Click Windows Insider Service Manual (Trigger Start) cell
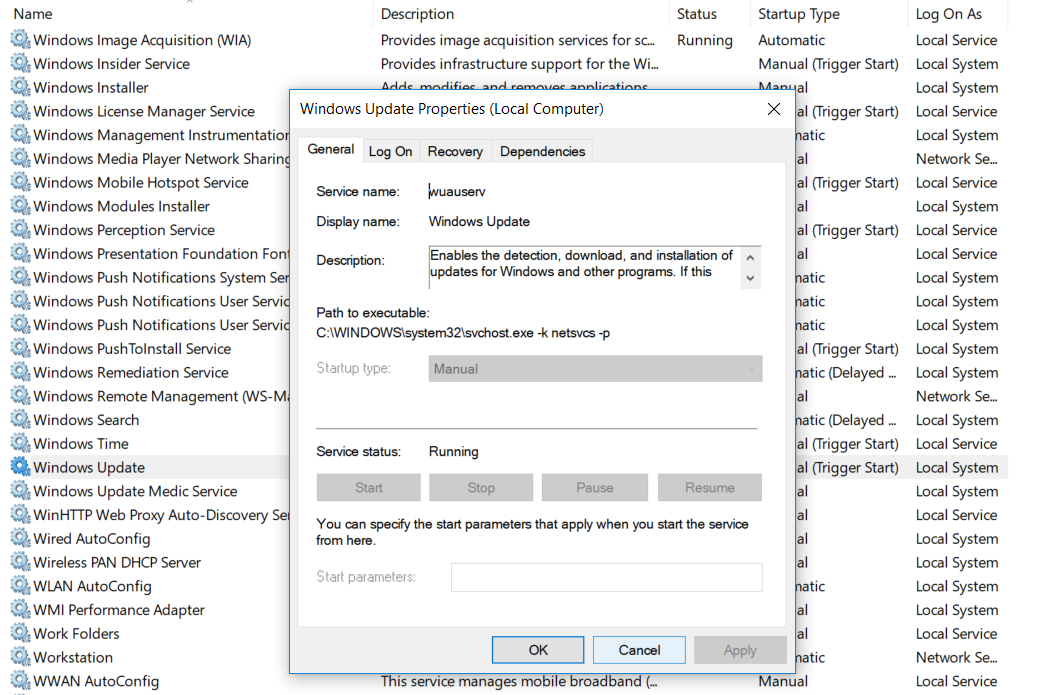This screenshot has height=695, width=1054. pos(828,64)
